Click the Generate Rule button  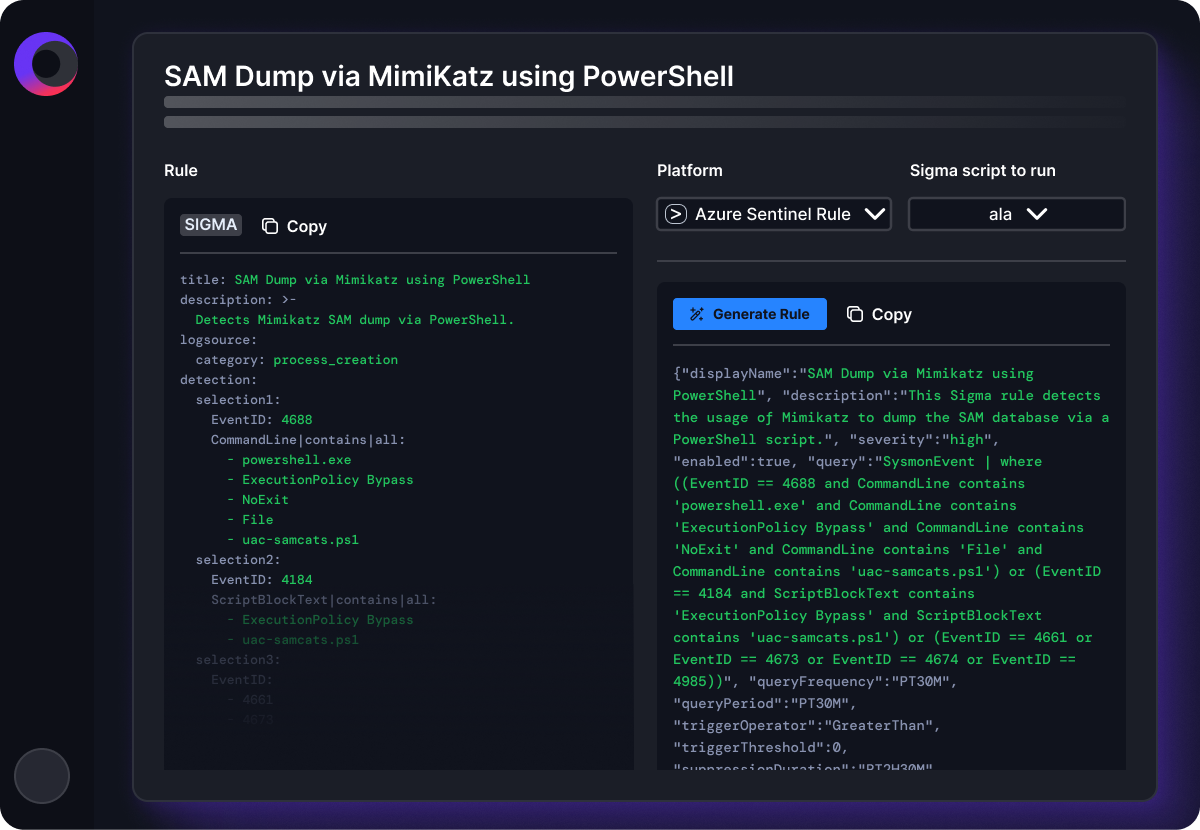tap(750, 314)
